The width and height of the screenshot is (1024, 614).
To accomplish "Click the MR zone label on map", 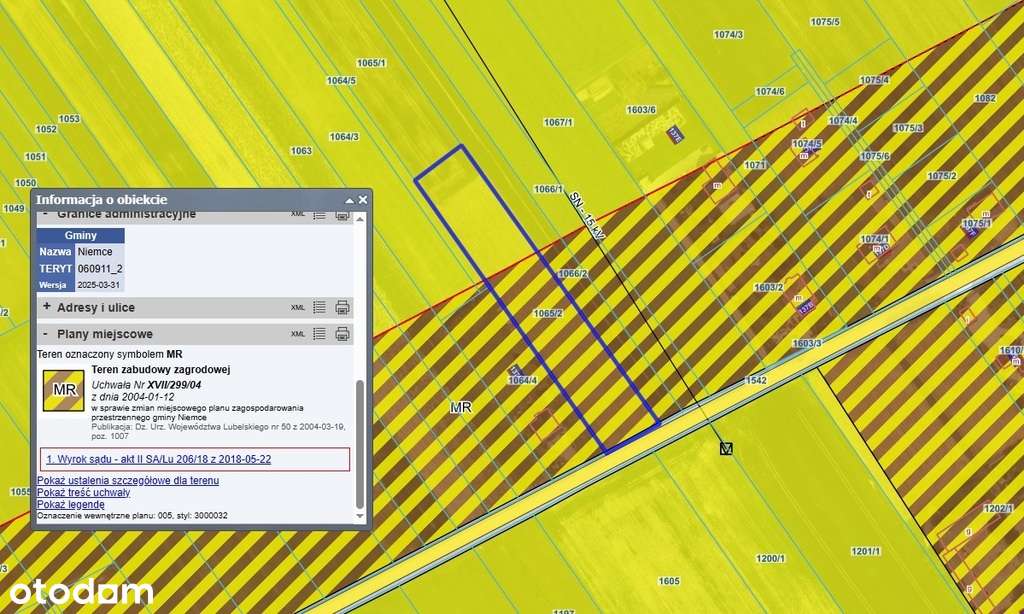I will point(460,408).
